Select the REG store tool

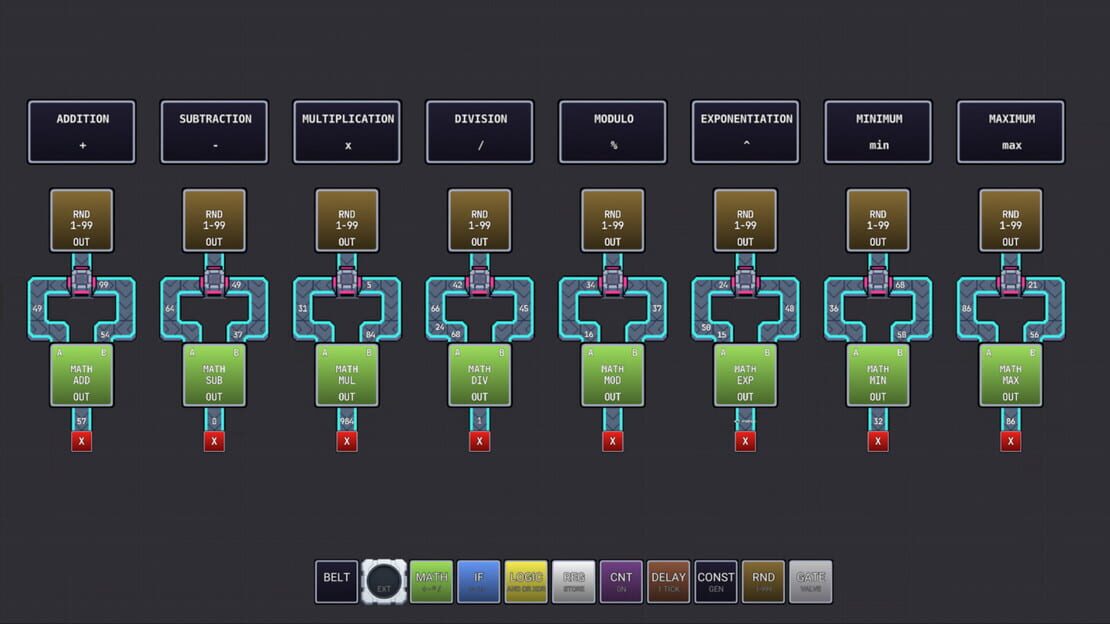573,582
